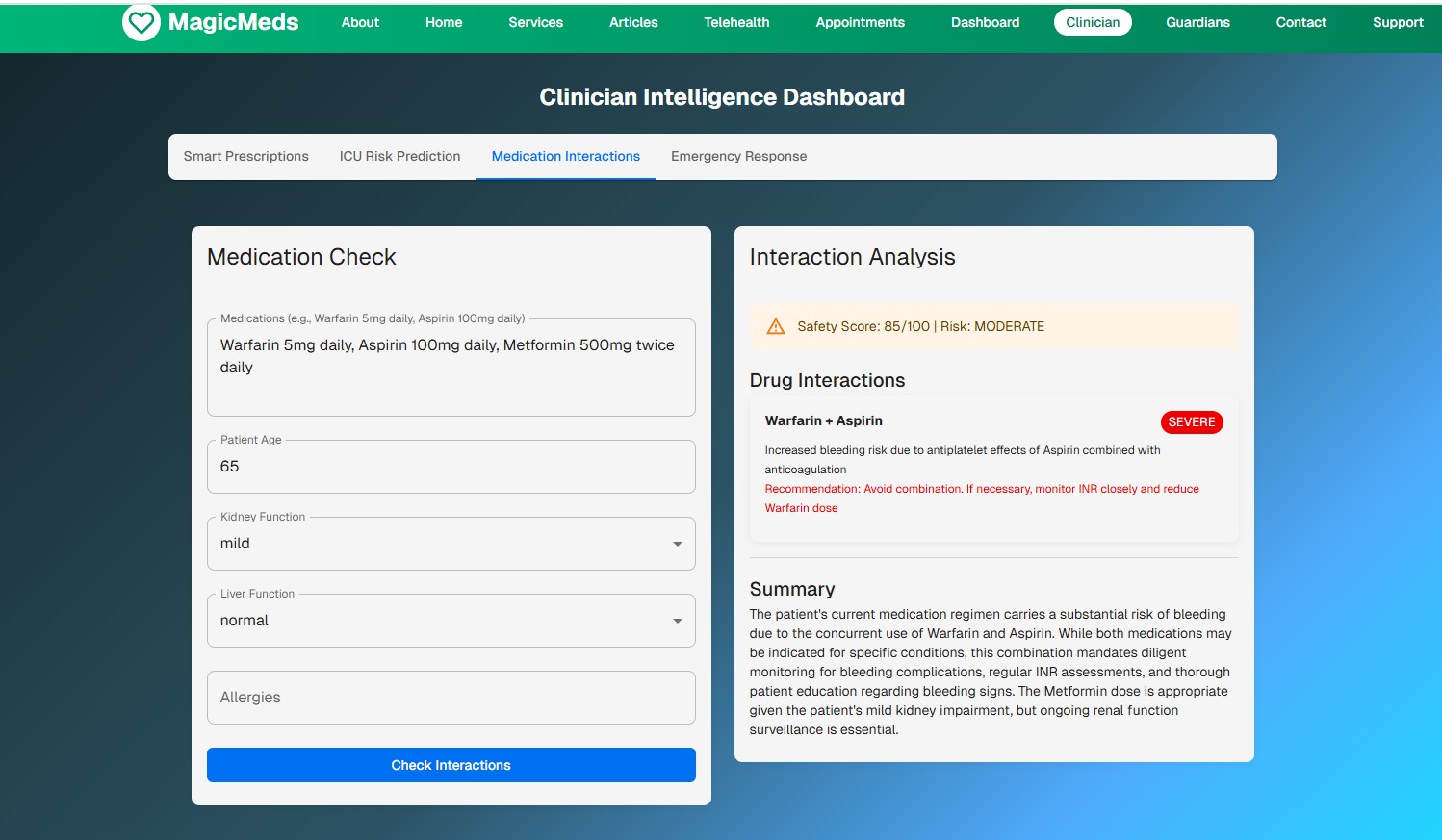Open Support in the navigation bar

(x=1398, y=22)
